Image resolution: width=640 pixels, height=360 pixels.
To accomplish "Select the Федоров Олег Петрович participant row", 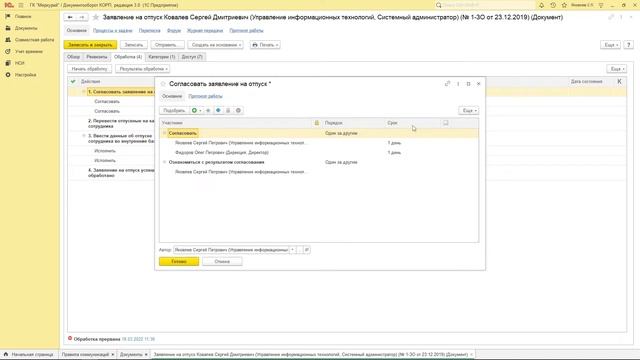I will point(319,153).
